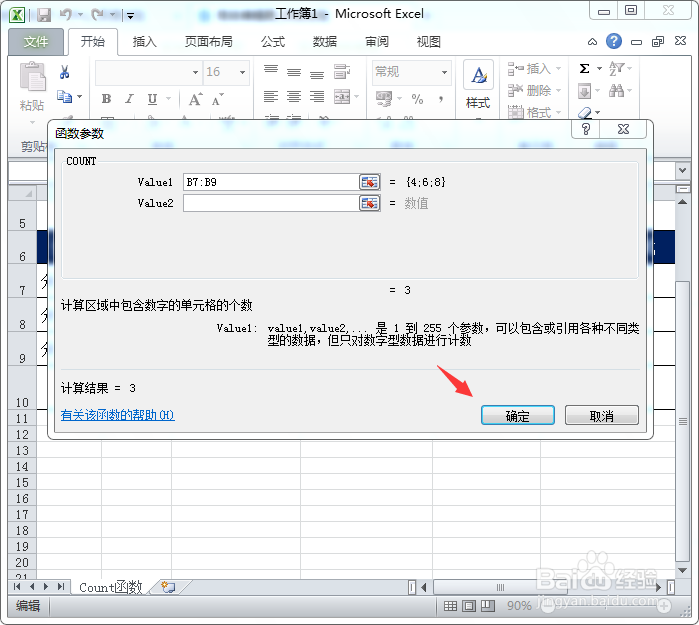
Task: Click the Wrap Text icon
Action: (342, 71)
